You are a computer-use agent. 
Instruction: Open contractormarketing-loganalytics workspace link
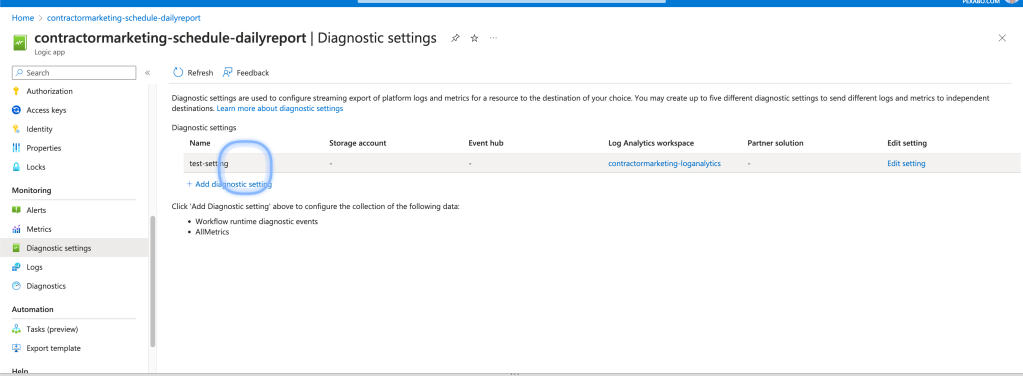click(664, 163)
